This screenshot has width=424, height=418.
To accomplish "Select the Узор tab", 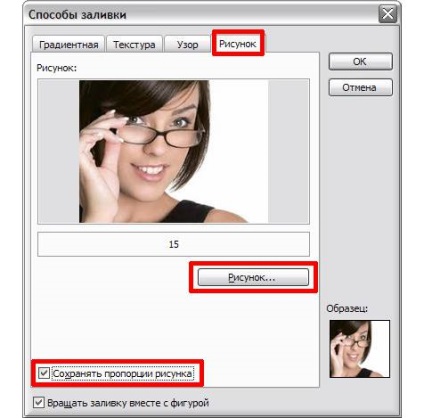I will (187, 44).
